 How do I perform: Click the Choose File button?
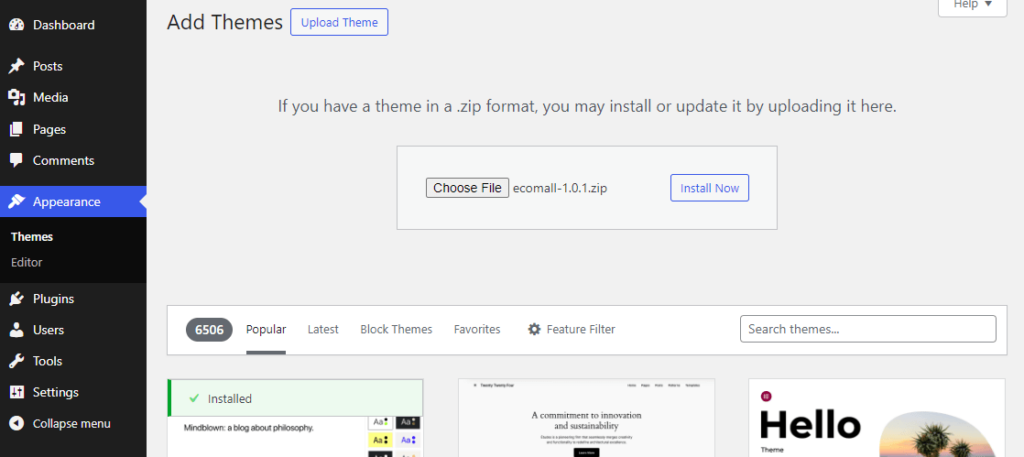click(x=467, y=188)
